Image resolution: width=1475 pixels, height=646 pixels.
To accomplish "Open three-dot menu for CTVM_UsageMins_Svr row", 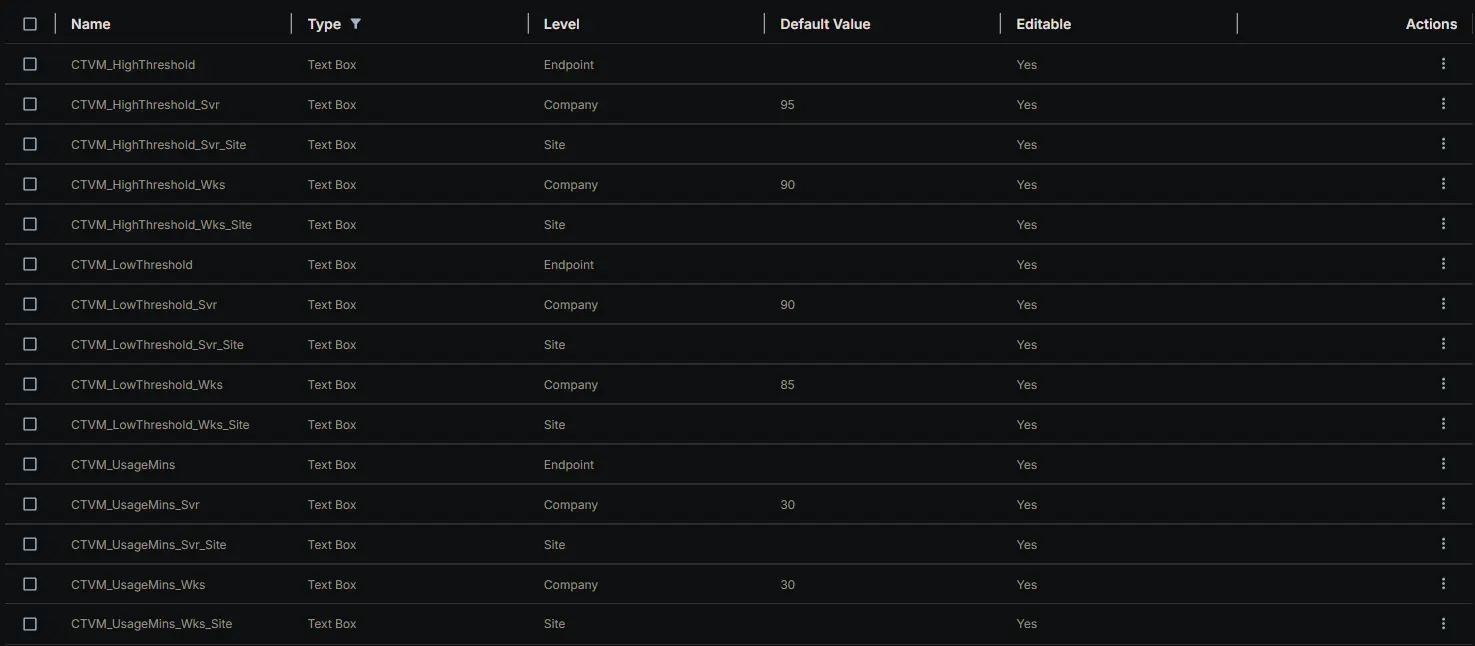I will [x=1443, y=504].
